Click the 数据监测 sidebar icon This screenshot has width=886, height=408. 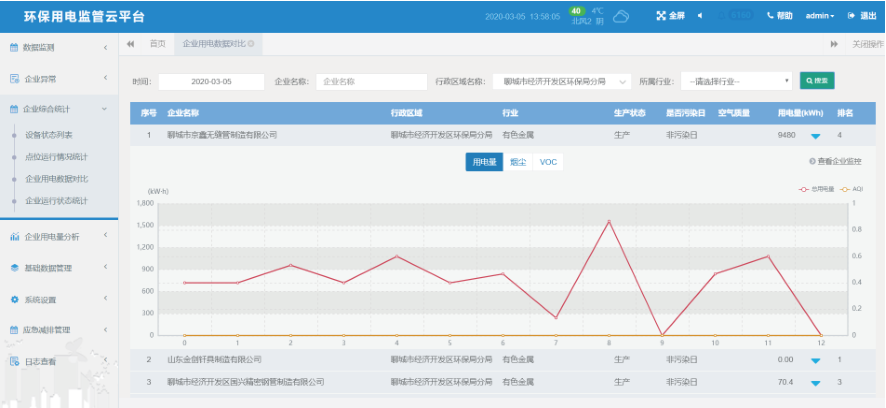(14, 47)
